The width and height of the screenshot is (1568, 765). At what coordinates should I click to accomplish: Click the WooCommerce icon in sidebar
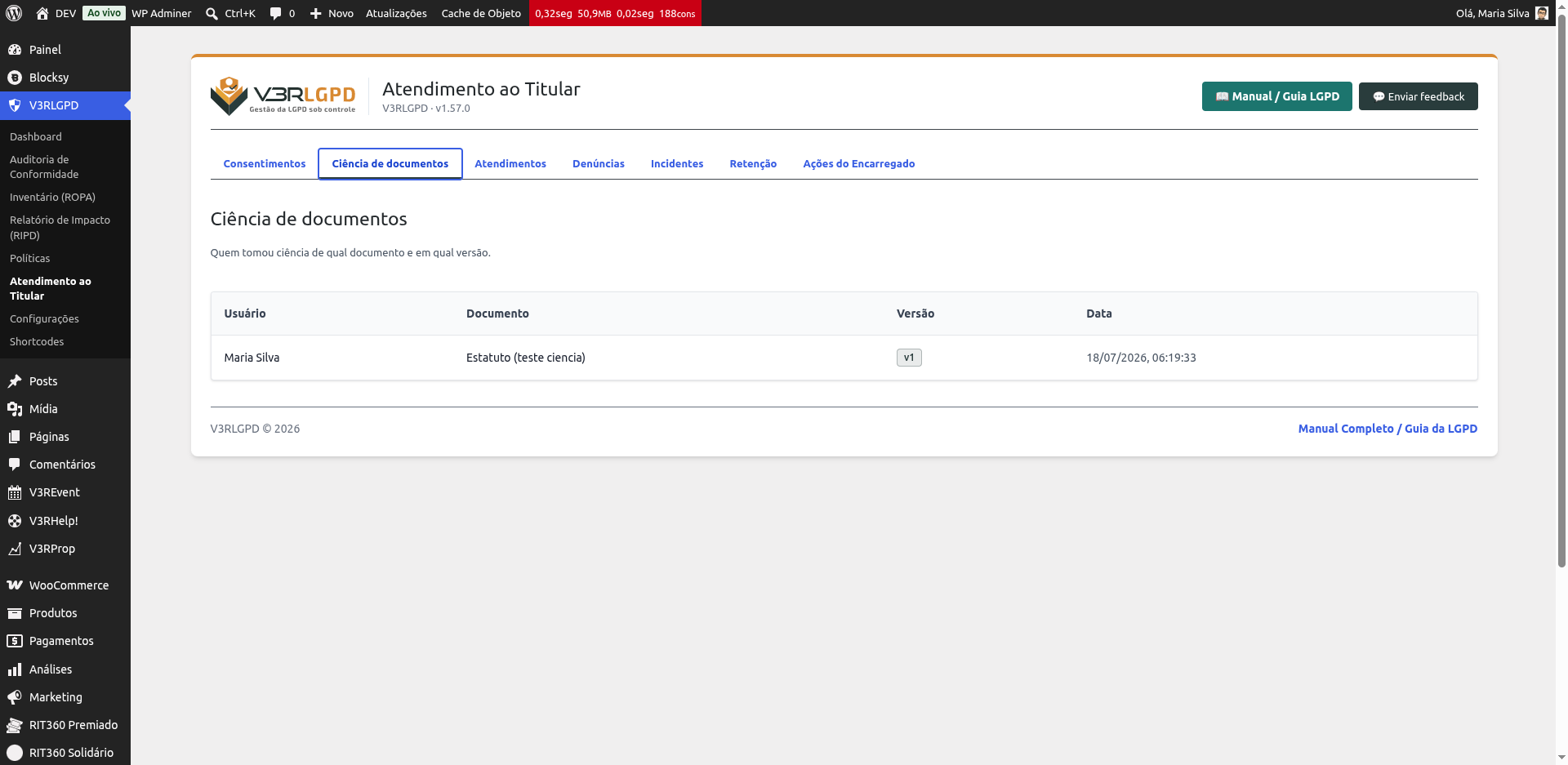pyautogui.click(x=15, y=585)
